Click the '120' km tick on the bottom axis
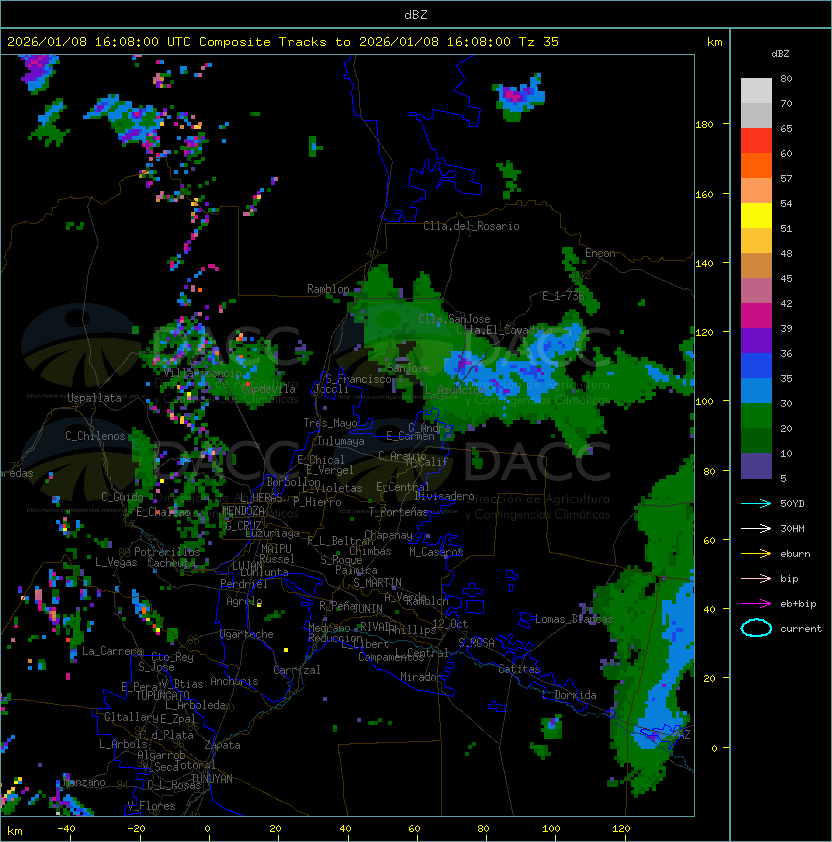 tap(620, 829)
